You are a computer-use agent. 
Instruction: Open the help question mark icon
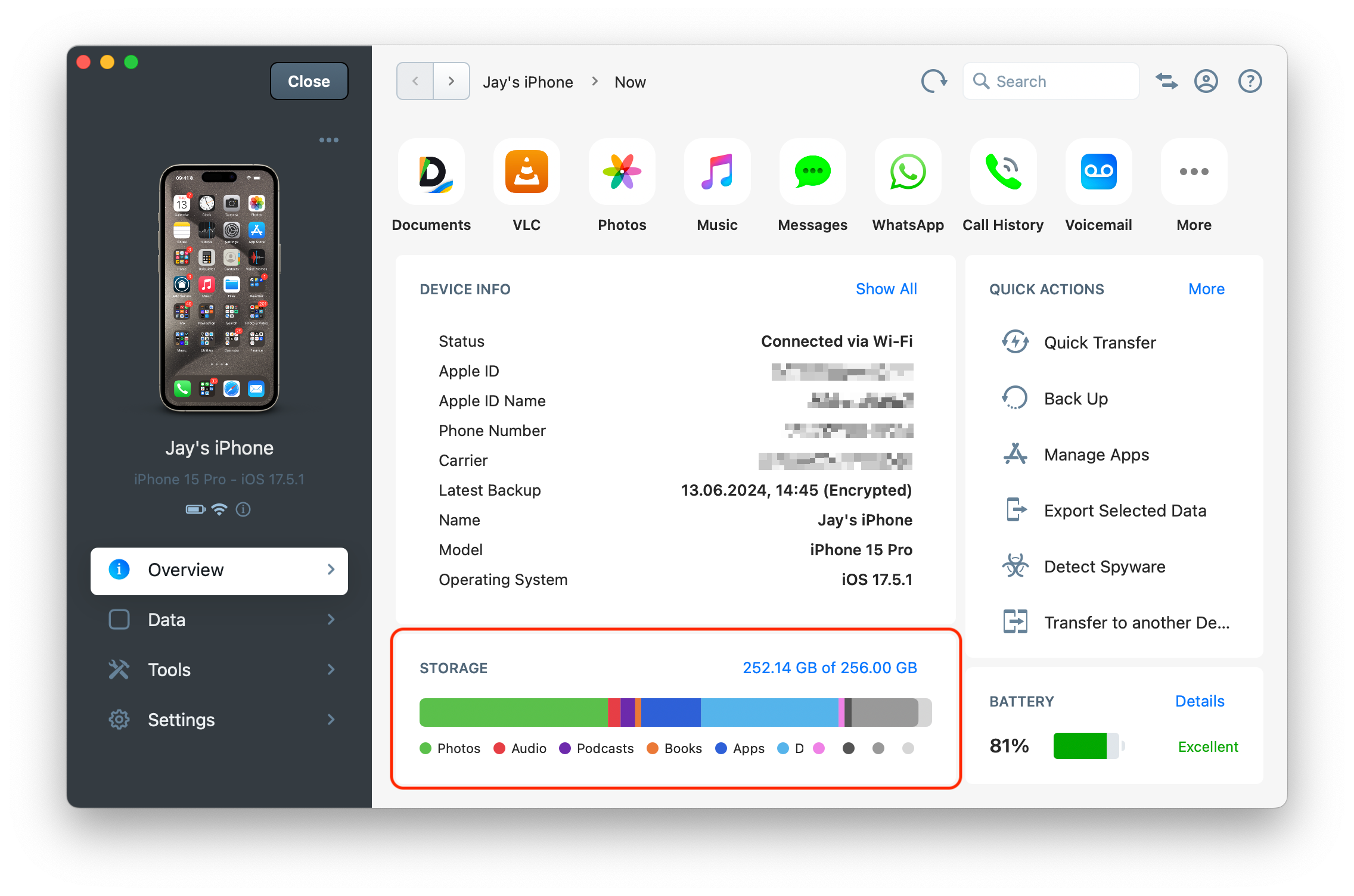pos(1250,81)
